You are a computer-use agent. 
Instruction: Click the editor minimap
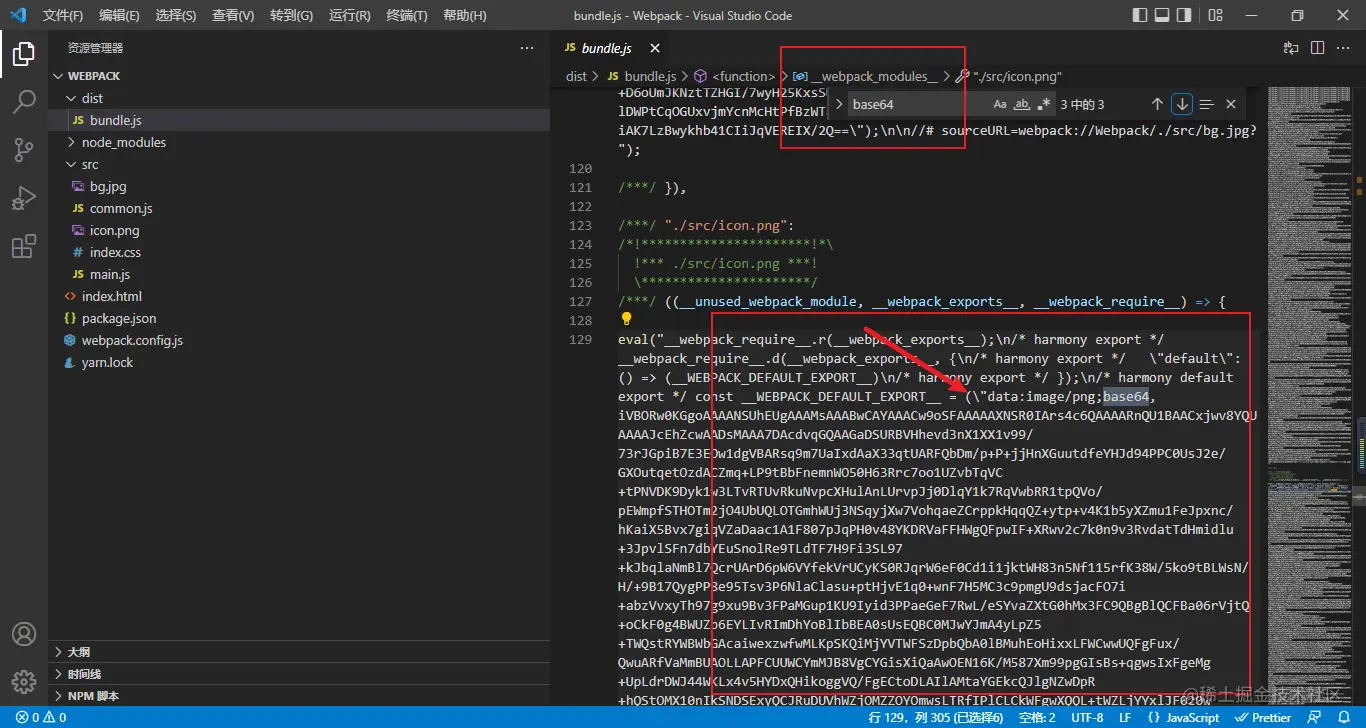coord(1308,395)
